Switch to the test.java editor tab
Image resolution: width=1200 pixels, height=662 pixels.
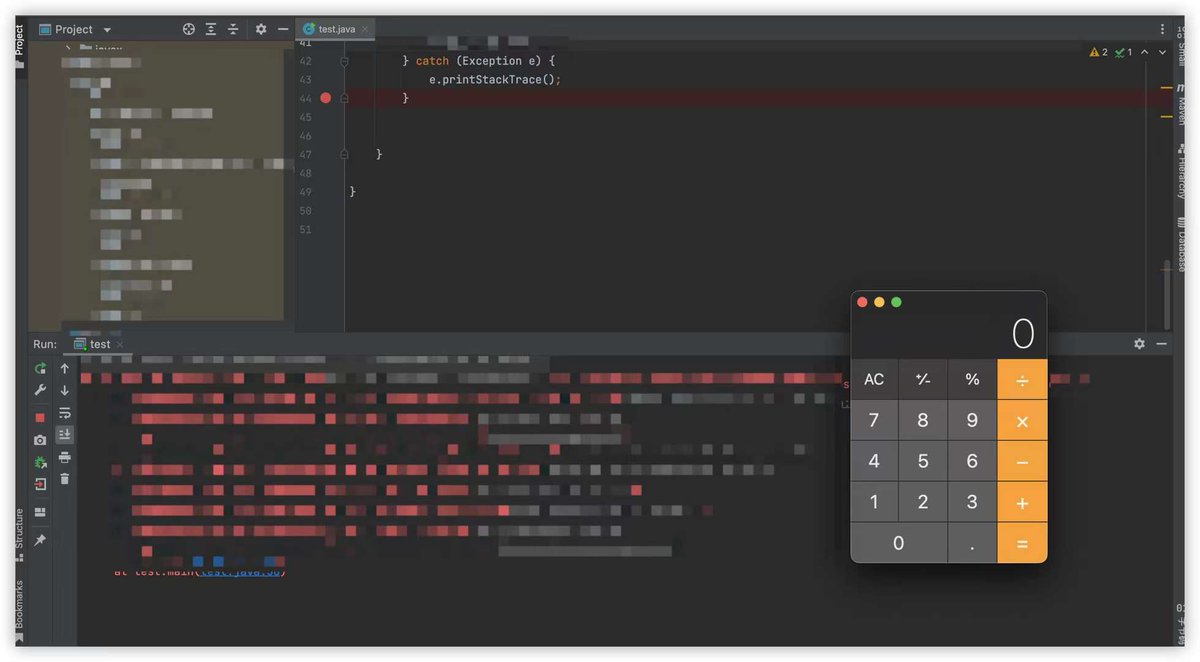point(336,29)
